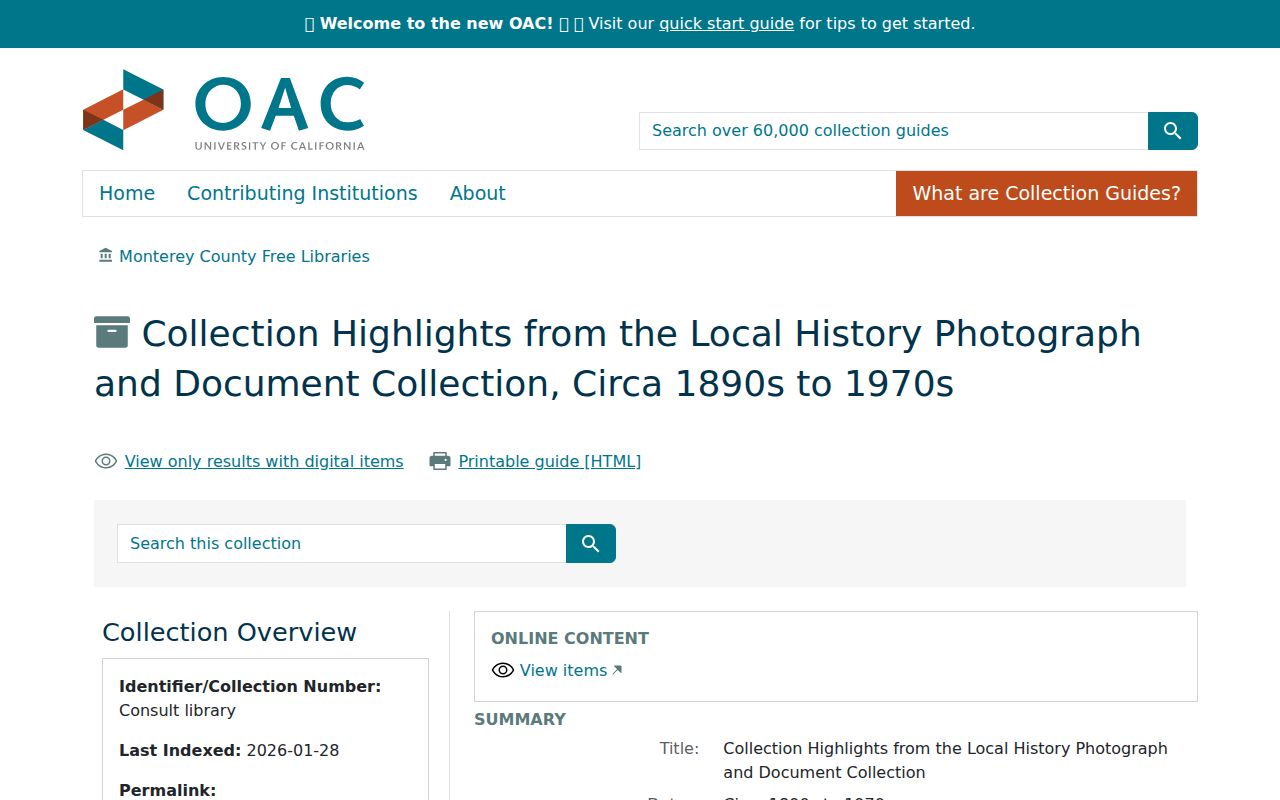The height and width of the screenshot is (800, 1280).
Task: Click the Permalink label
Action: (x=167, y=790)
